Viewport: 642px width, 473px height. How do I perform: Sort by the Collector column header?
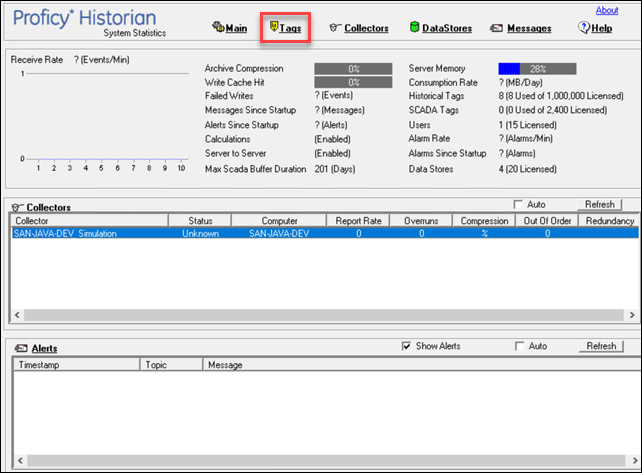(89, 221)
